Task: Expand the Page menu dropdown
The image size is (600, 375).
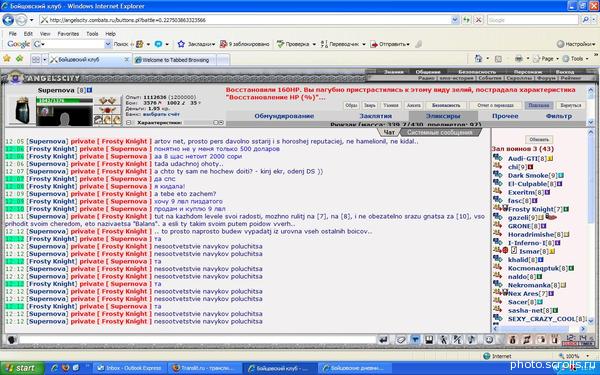Action: tap(546, 59)
